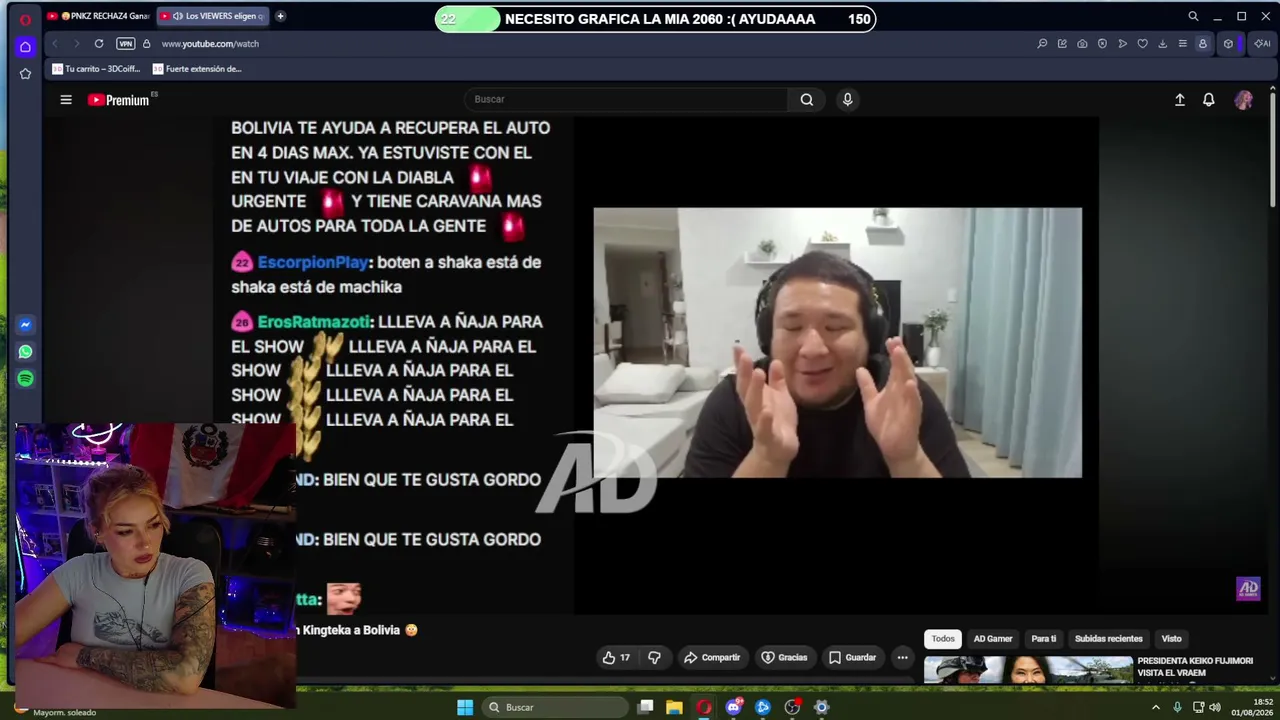Viewport: 1280px width, 720px height.
Task: Open File Explorer from the taskbar
Action: [x=675, y=708]
